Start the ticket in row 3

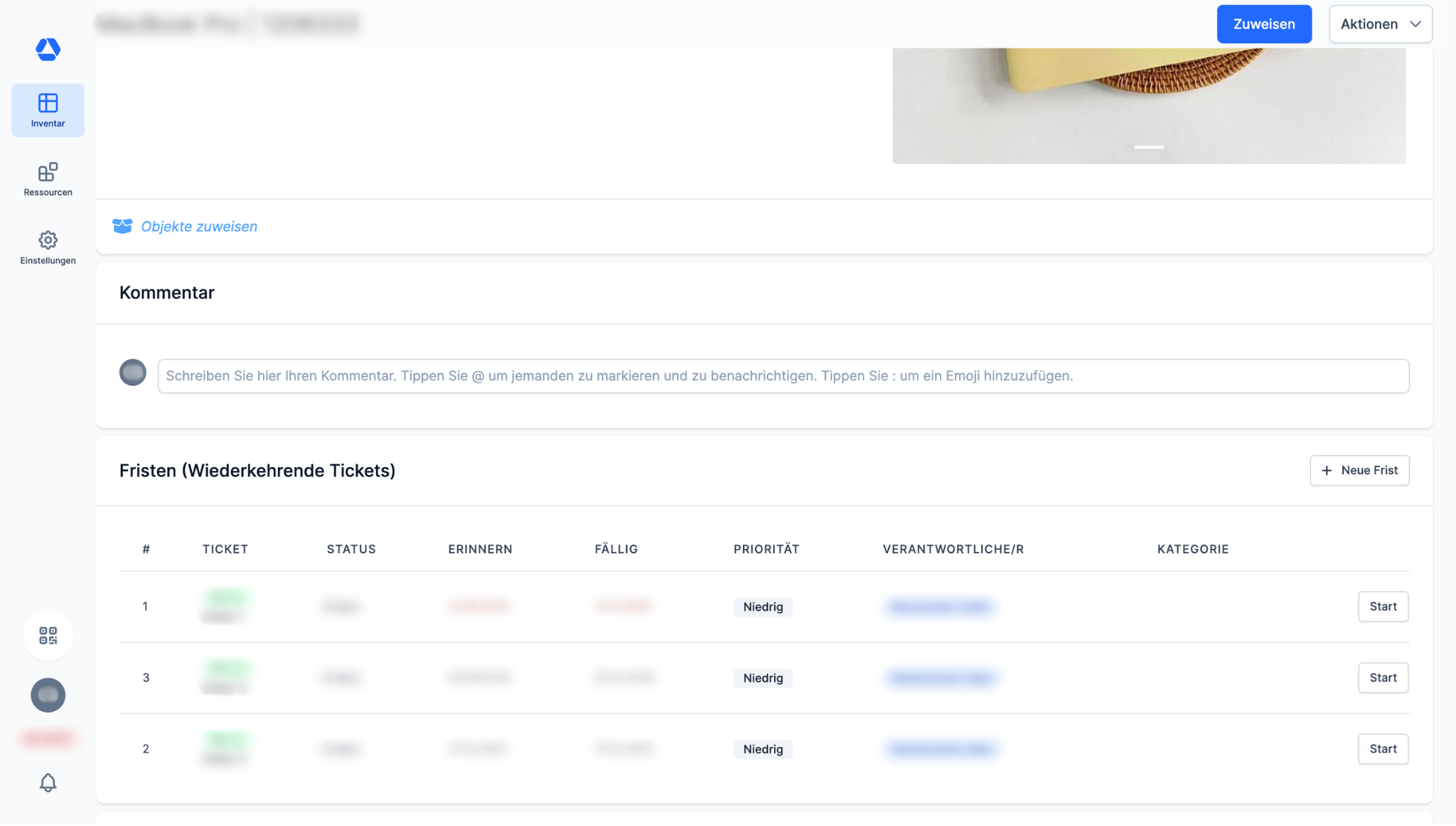click(x=1382, y=677)
